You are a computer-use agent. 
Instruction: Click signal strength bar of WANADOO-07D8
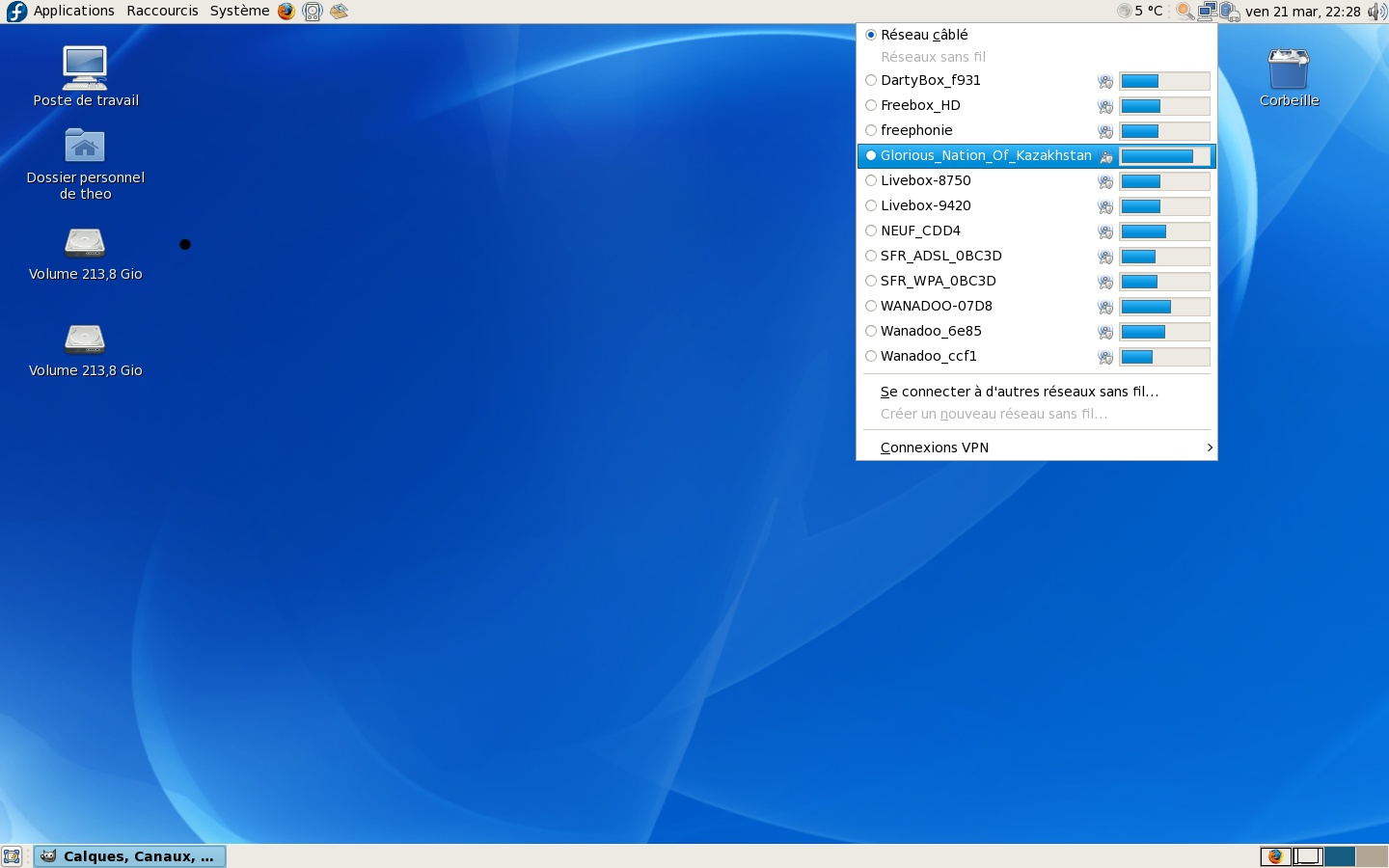(x=1164, y=307)
